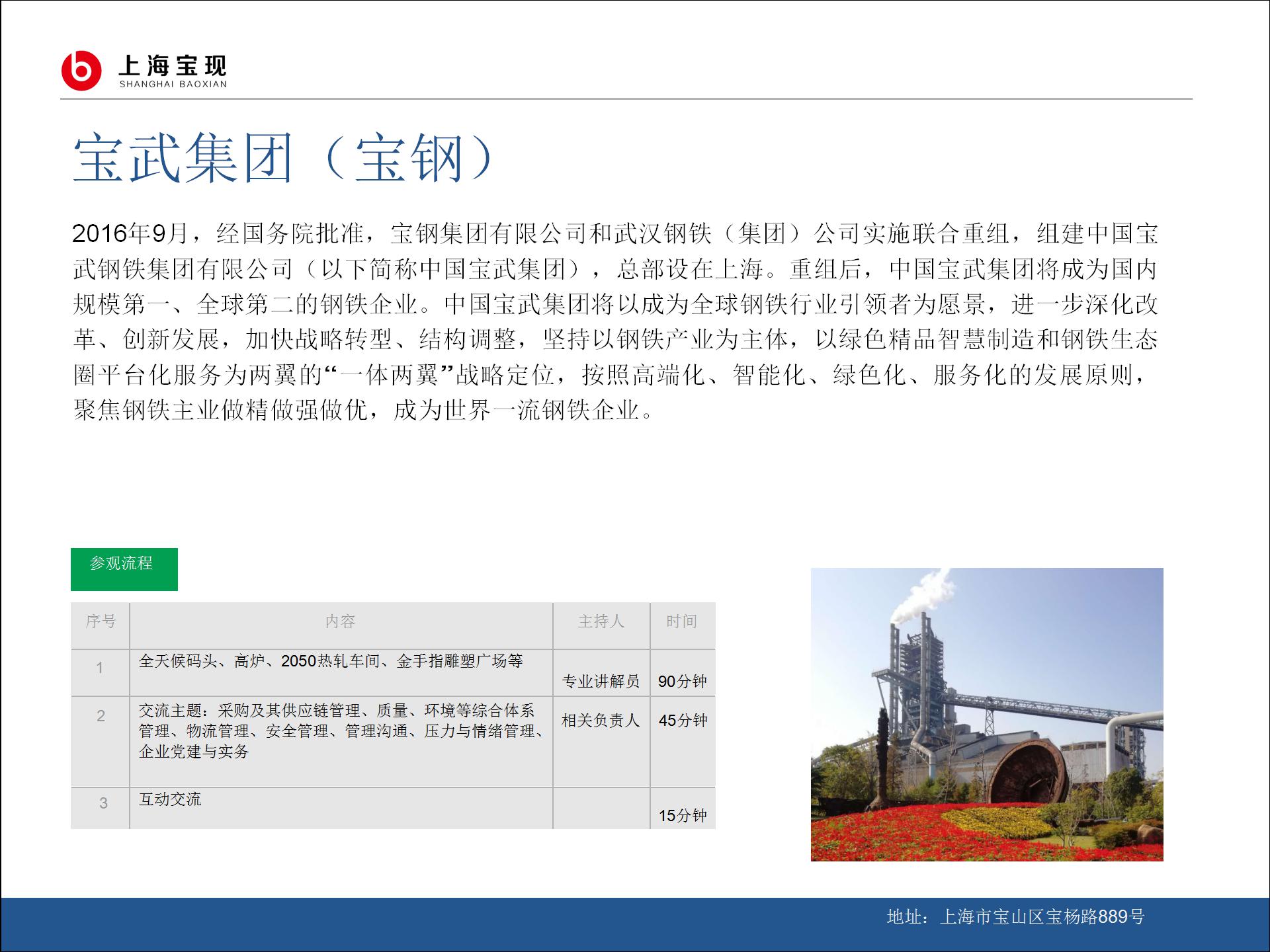
Task: Click the 上海宝现 company name text
Action: (x=173, y=65)
